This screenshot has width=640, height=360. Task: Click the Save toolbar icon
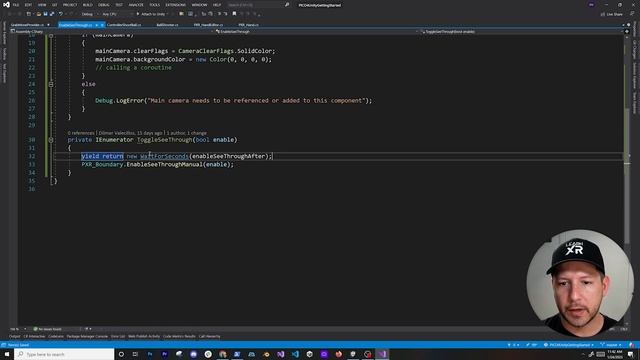(45, 14)
